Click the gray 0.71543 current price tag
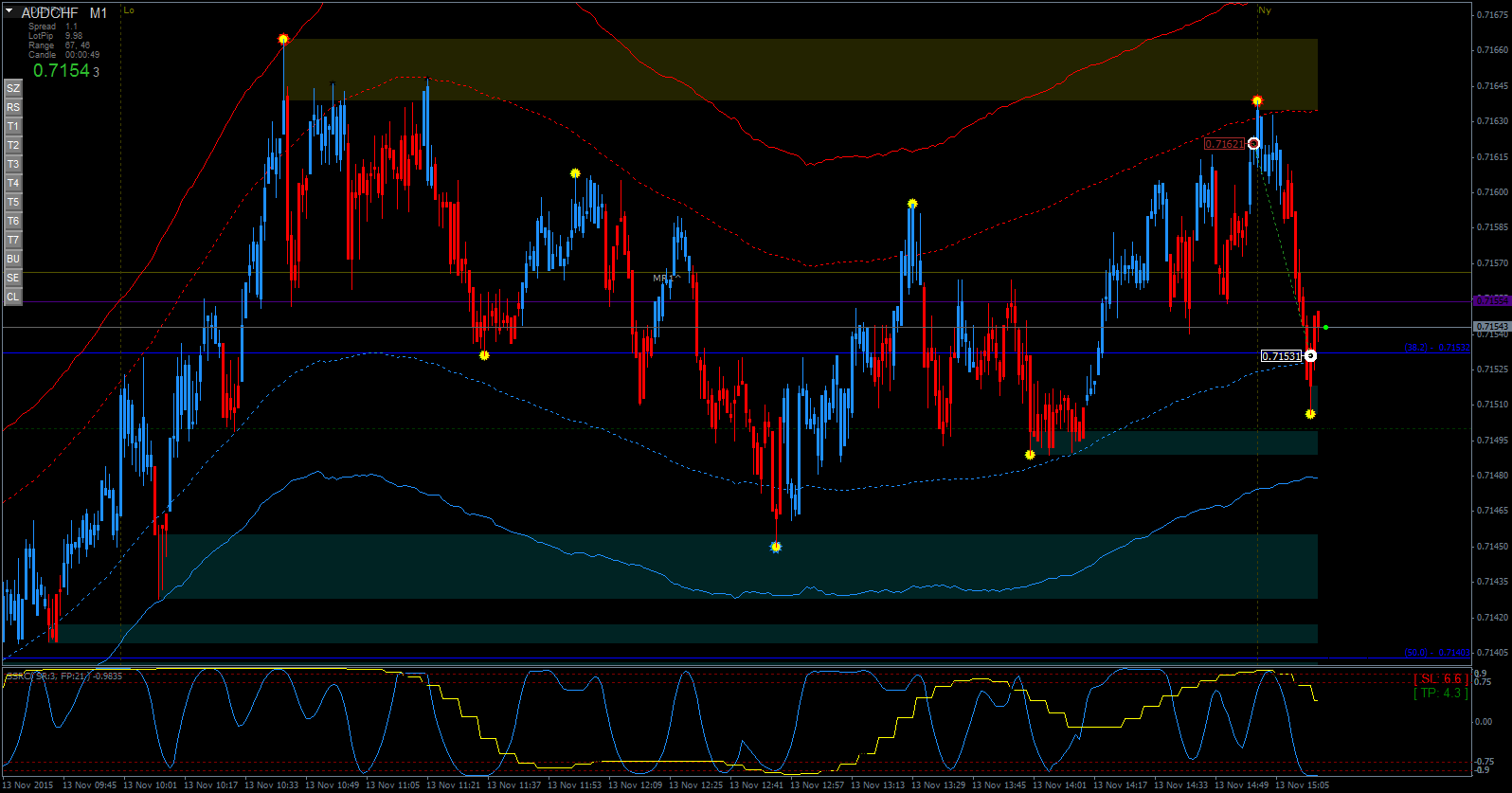This screenshot has height=793, width=1512. pos(1492,327)
